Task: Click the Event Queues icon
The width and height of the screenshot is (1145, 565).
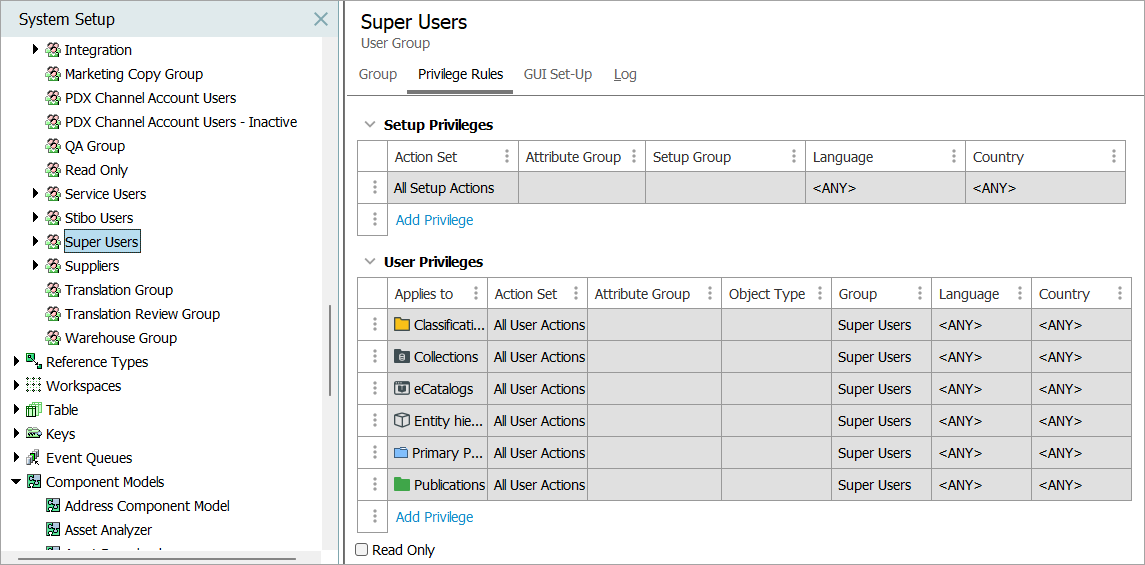Action: [34, 458]
